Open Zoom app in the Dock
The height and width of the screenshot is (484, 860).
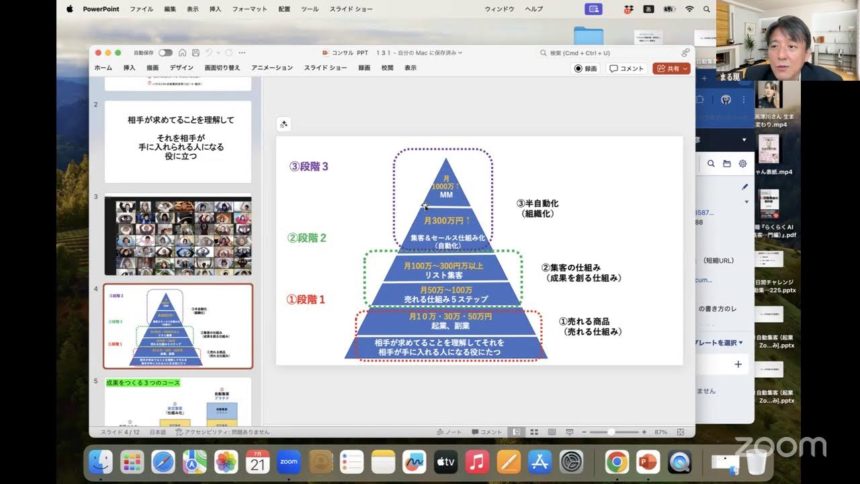pos(289,462)
